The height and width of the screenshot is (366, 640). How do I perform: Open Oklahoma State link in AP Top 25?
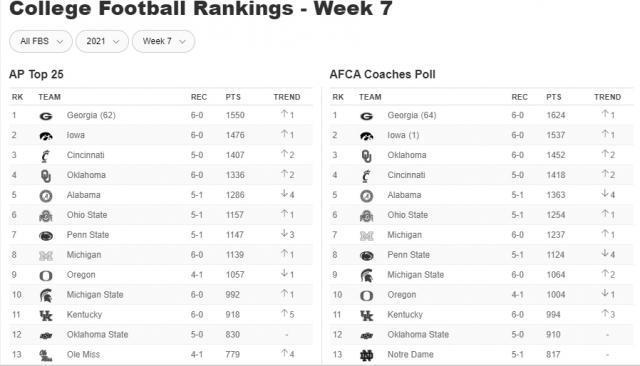pos(97,335)
